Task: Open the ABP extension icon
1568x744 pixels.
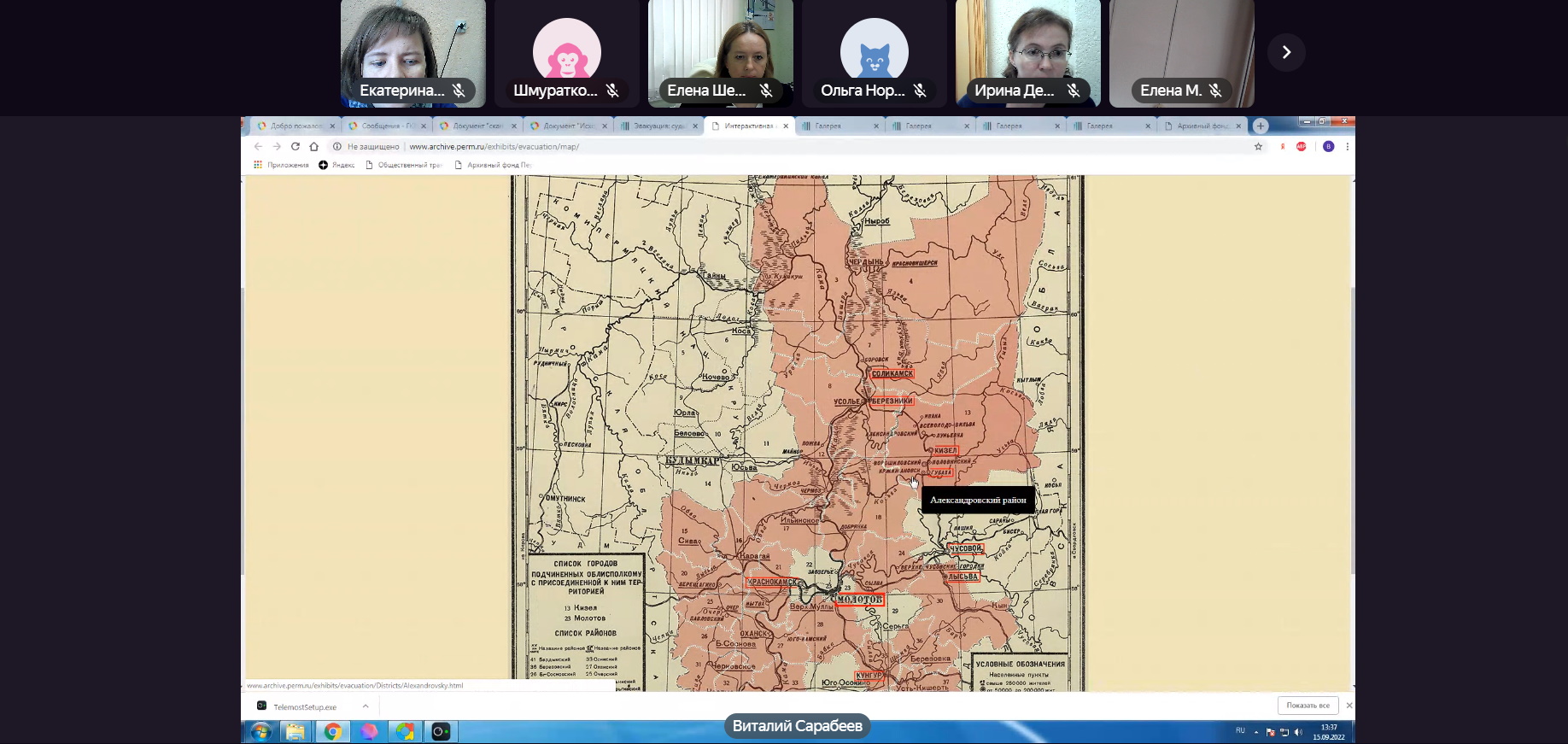Action: coord(1302,147)
